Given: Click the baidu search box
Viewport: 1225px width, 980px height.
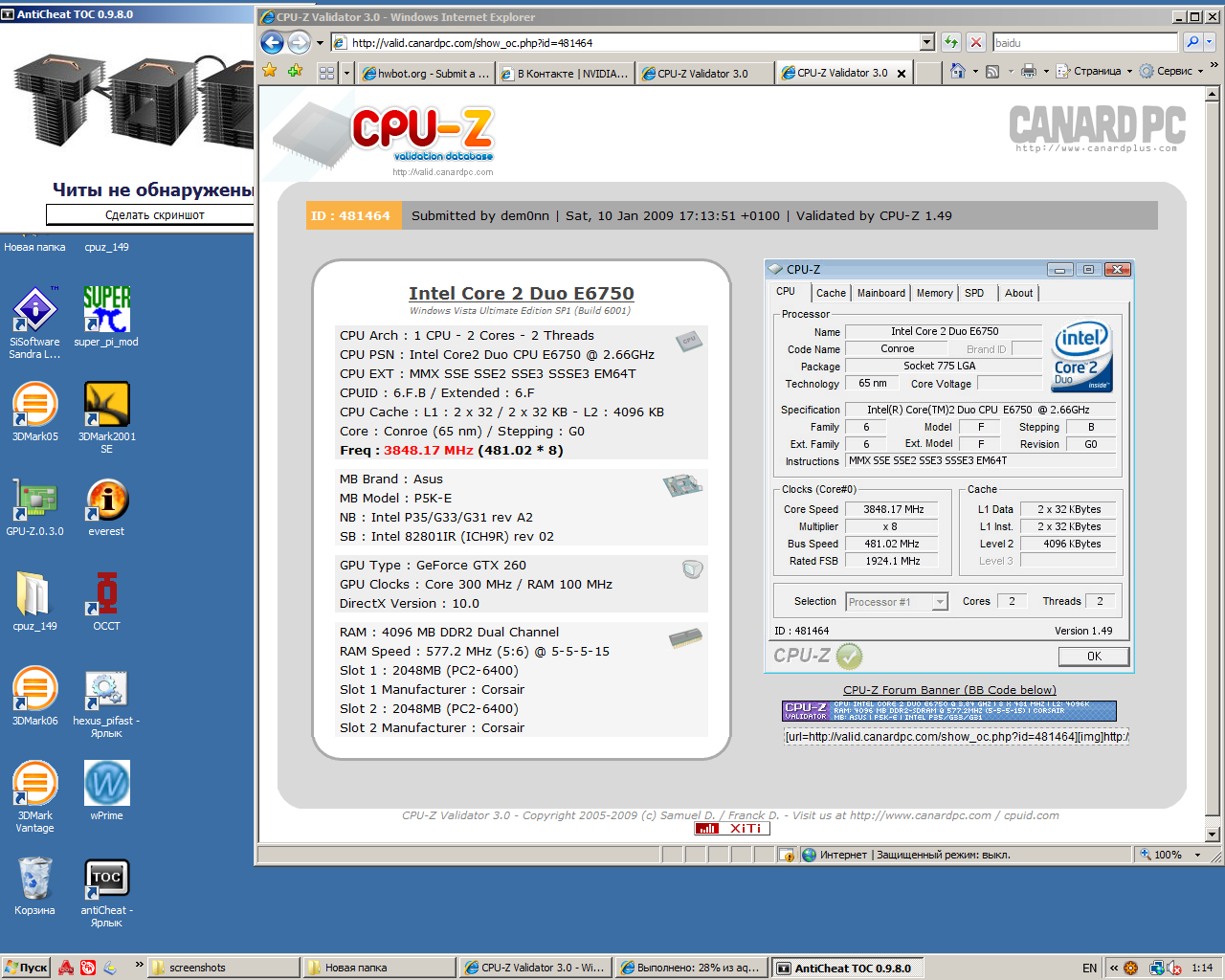Looking at the screenshot, I should pyautogui.click(x=1085, y=42).
